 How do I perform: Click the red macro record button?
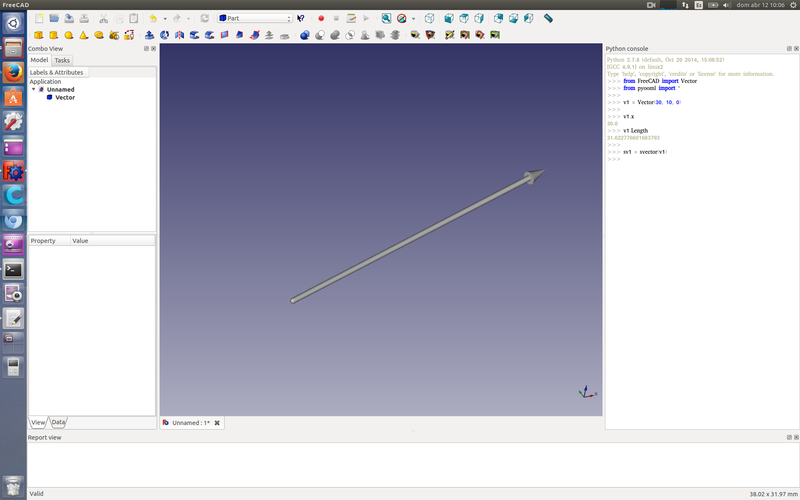pyautogui.click(x=321, y=18)
